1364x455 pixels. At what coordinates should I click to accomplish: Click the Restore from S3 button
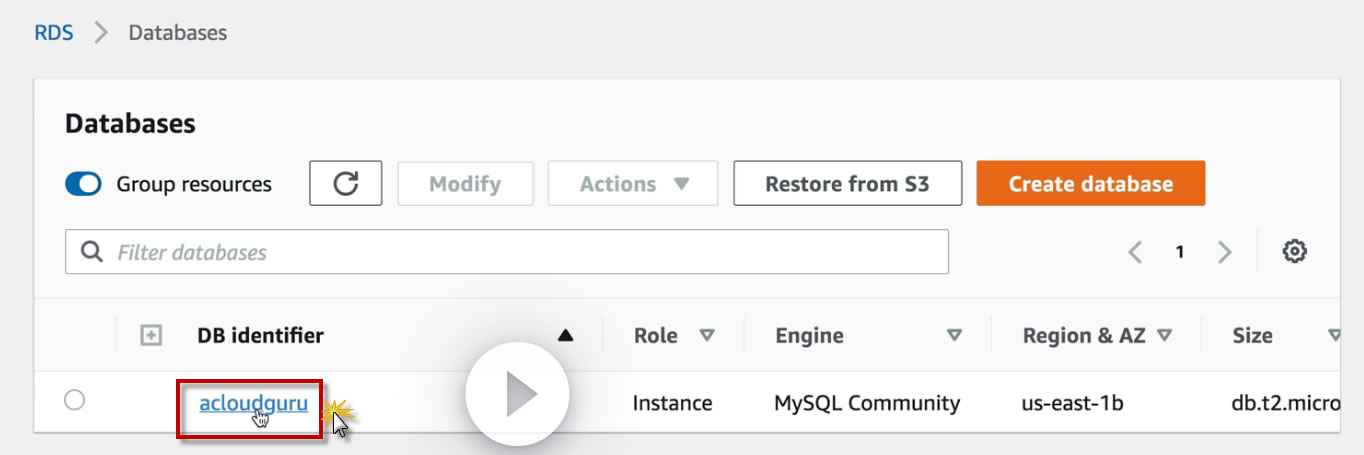coord(847,184)
